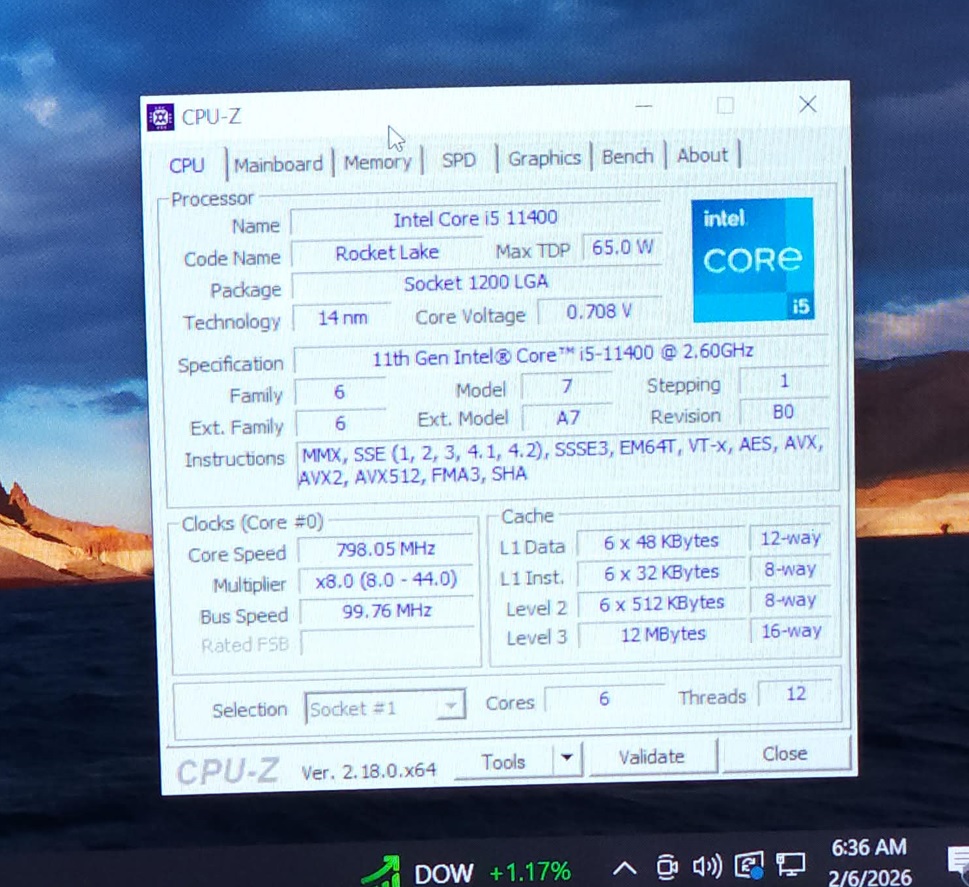Switch to the Memory tab
This screenshot has height=887, width=969.
[377, 162]
